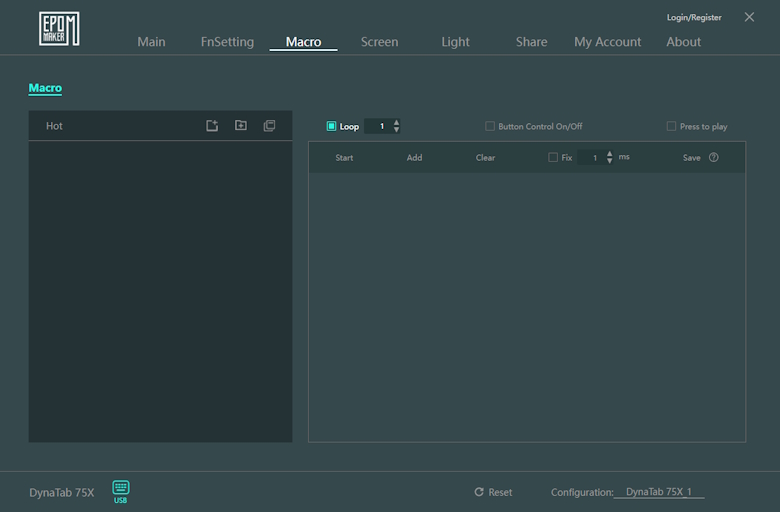The width and height of the screenshot is (780, 512).
Task: Click the copy macro icon
Action: (269, 126)
